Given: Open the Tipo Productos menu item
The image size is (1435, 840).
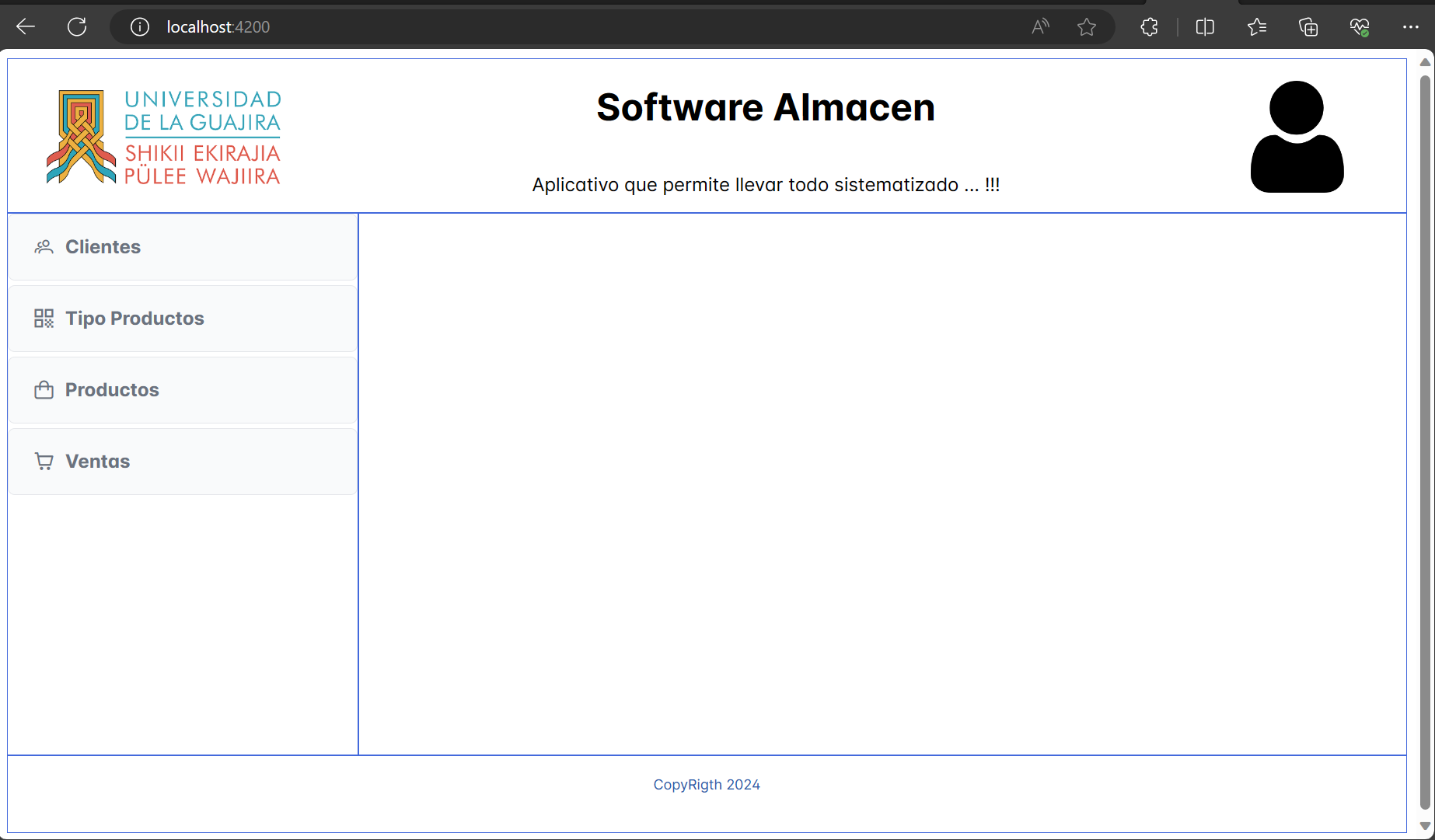Looking at the screenshot, I should [183, 319].
